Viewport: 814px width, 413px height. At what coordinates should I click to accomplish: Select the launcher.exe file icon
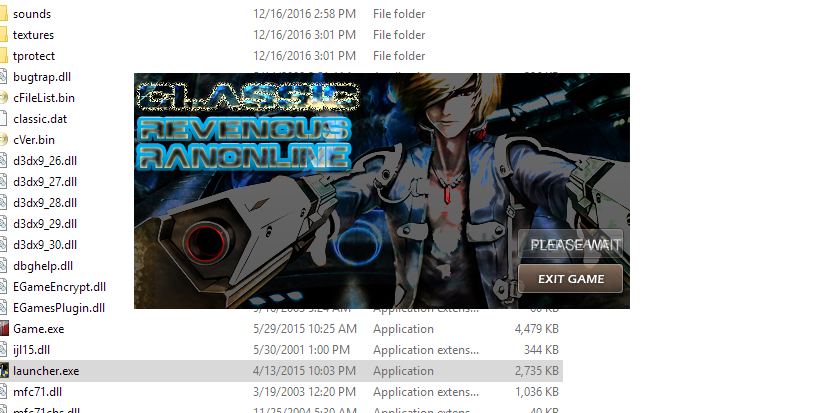(4, 370)
